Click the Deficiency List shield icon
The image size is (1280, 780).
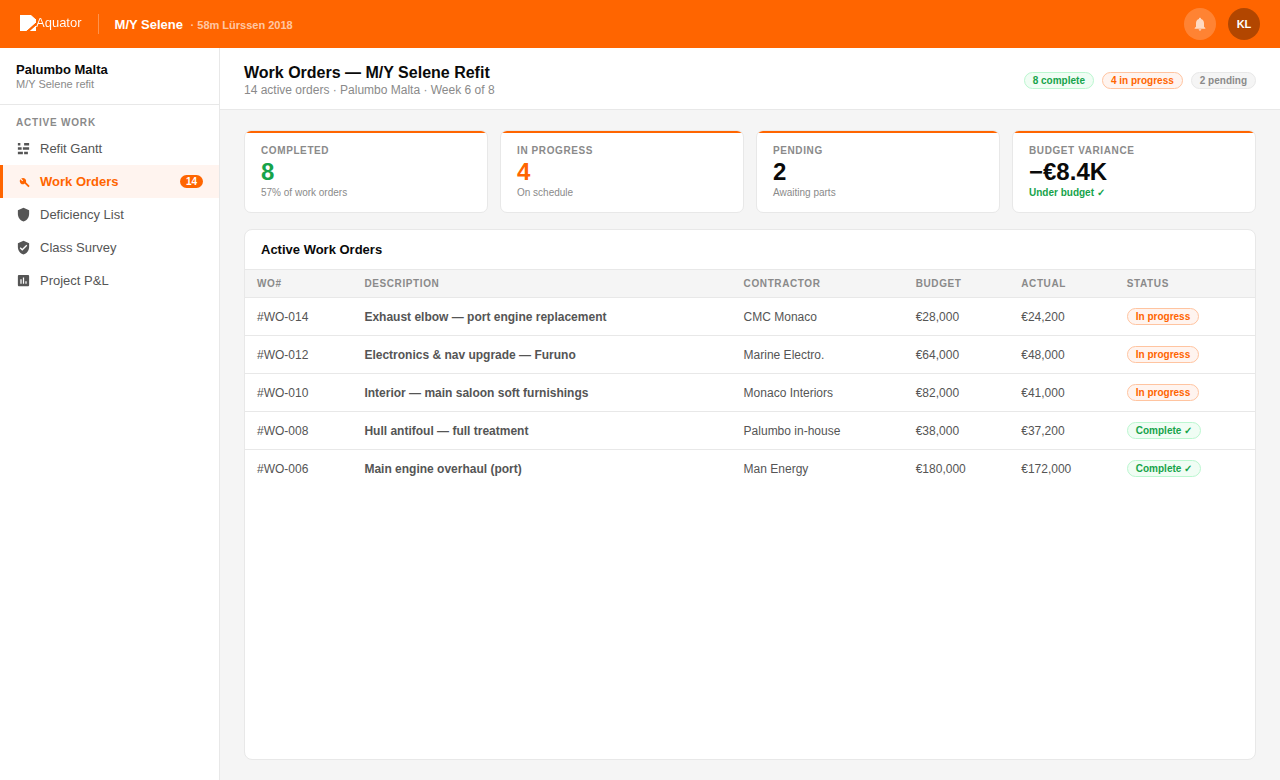tap(23, 215)
